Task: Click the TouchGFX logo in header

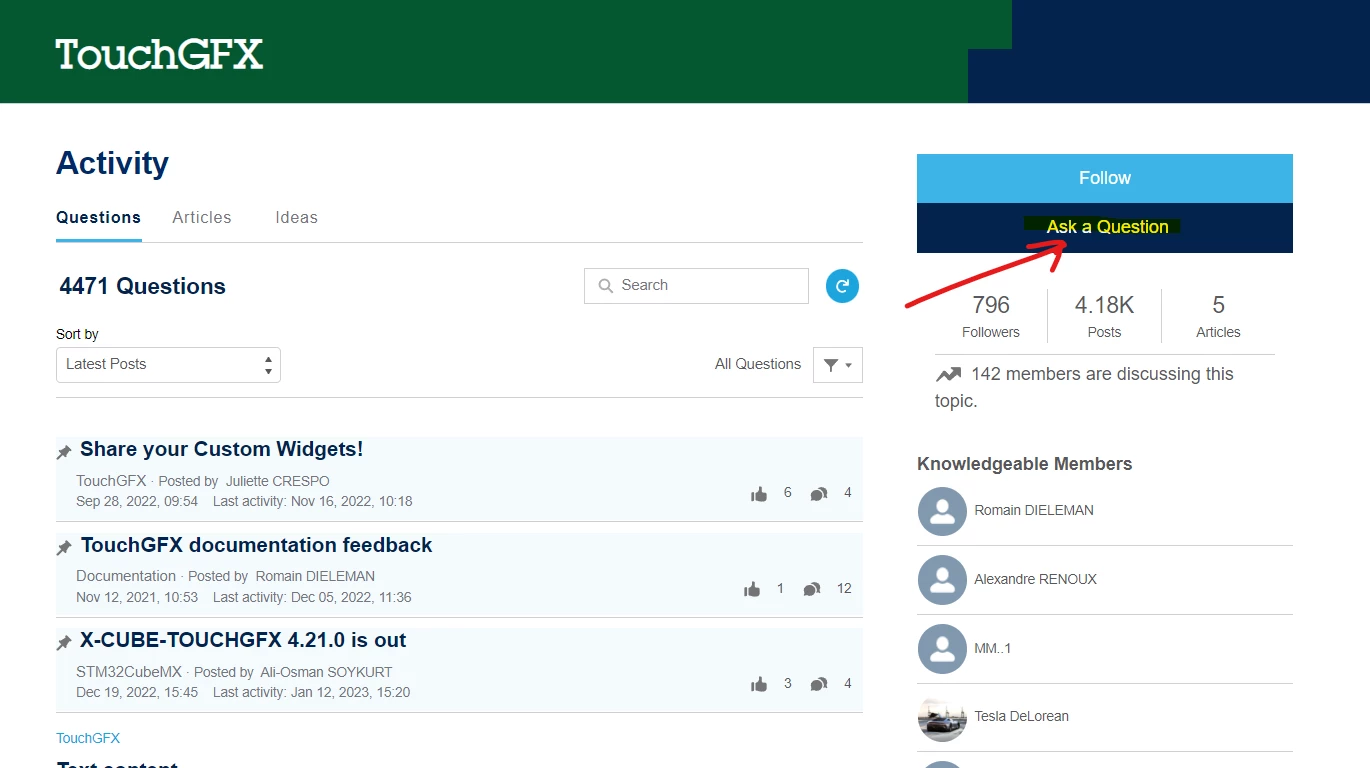Action: tap(160, 54)
